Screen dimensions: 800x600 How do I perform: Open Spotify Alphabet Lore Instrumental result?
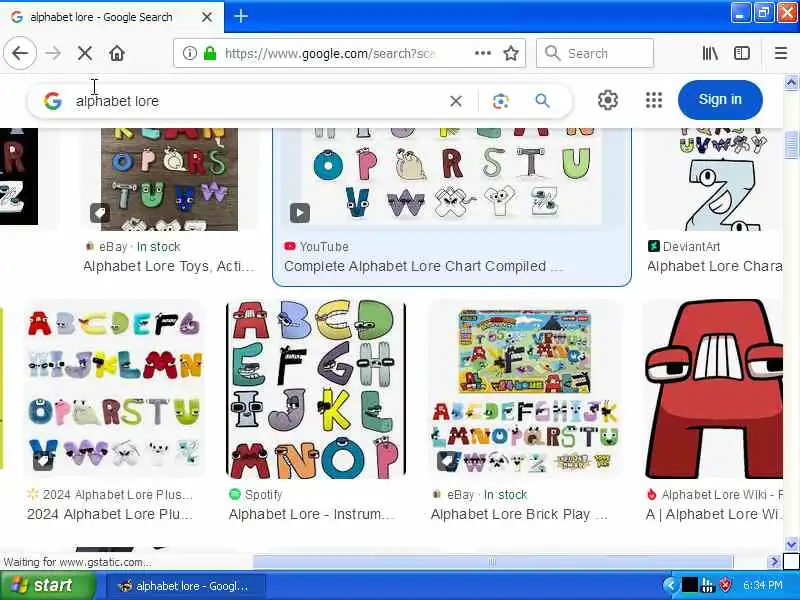(312, 514)
